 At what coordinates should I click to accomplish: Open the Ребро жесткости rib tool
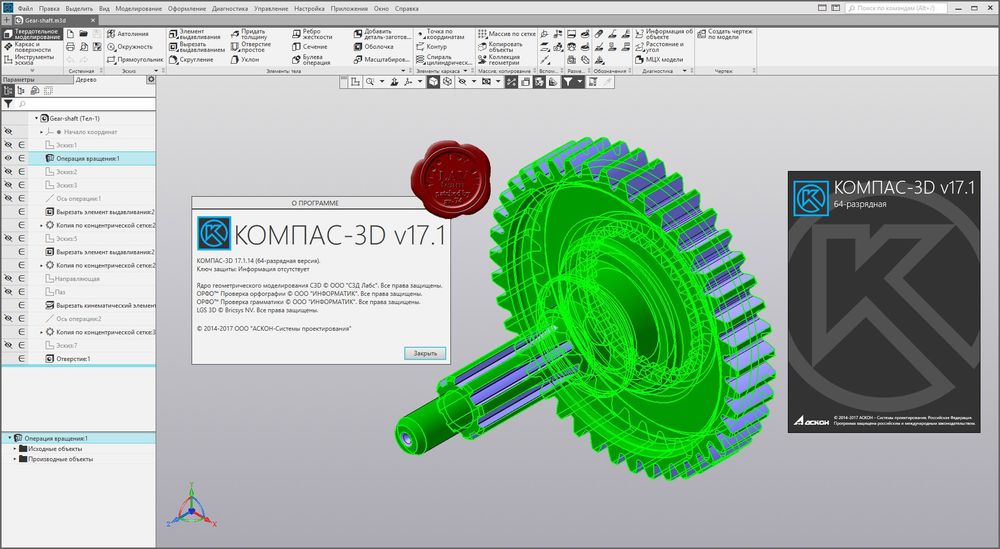click(312, 34)
